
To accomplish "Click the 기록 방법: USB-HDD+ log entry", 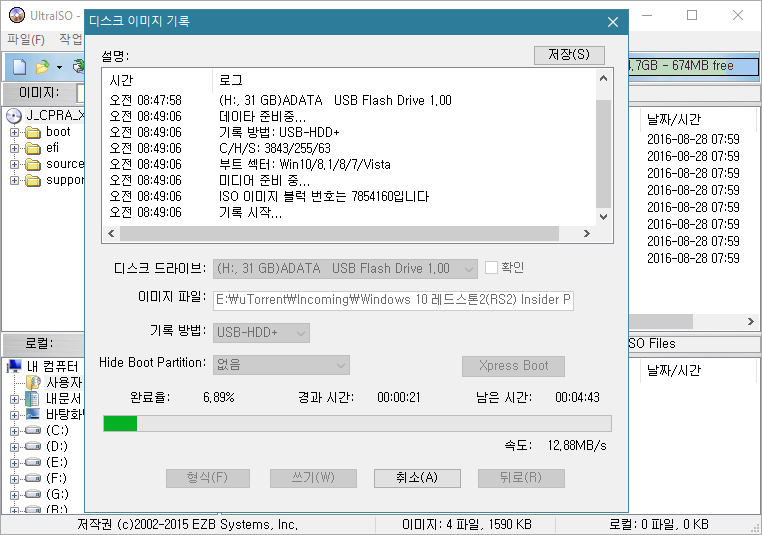I will (x=279, y=132).
